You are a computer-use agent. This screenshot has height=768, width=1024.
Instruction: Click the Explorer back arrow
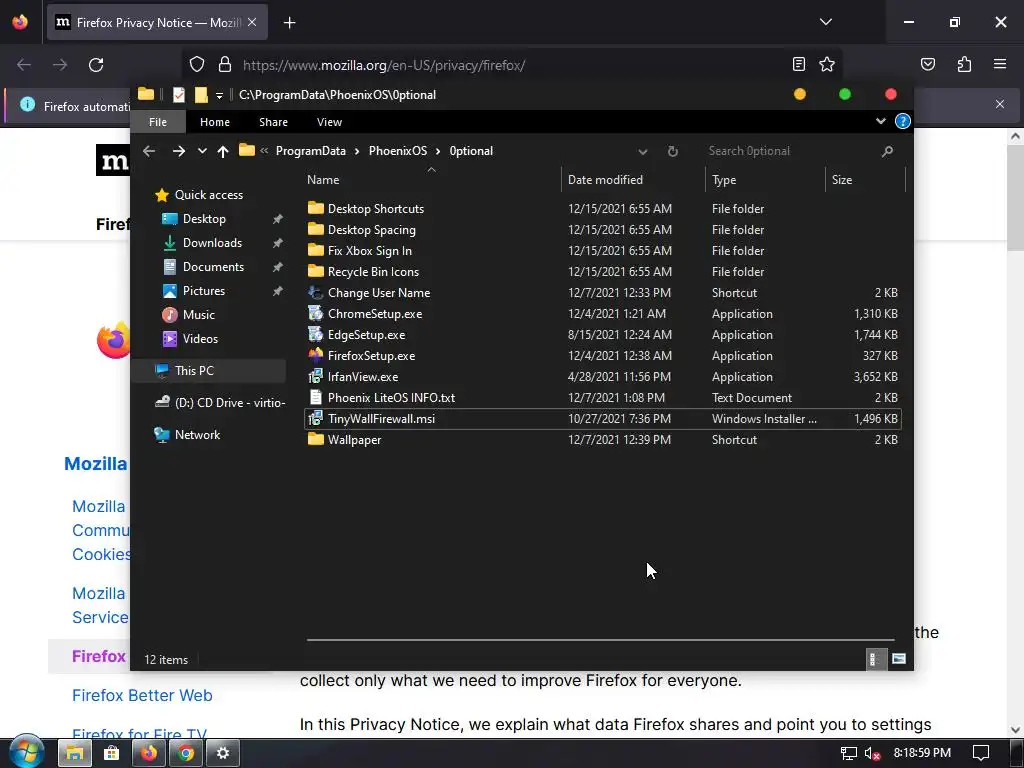[149, 151]
